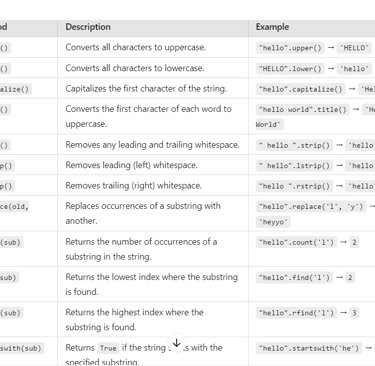Click the 'HELLO' result code tag
Image resolution: width=375 pixels, height=366 pixels.
[354, 48]
